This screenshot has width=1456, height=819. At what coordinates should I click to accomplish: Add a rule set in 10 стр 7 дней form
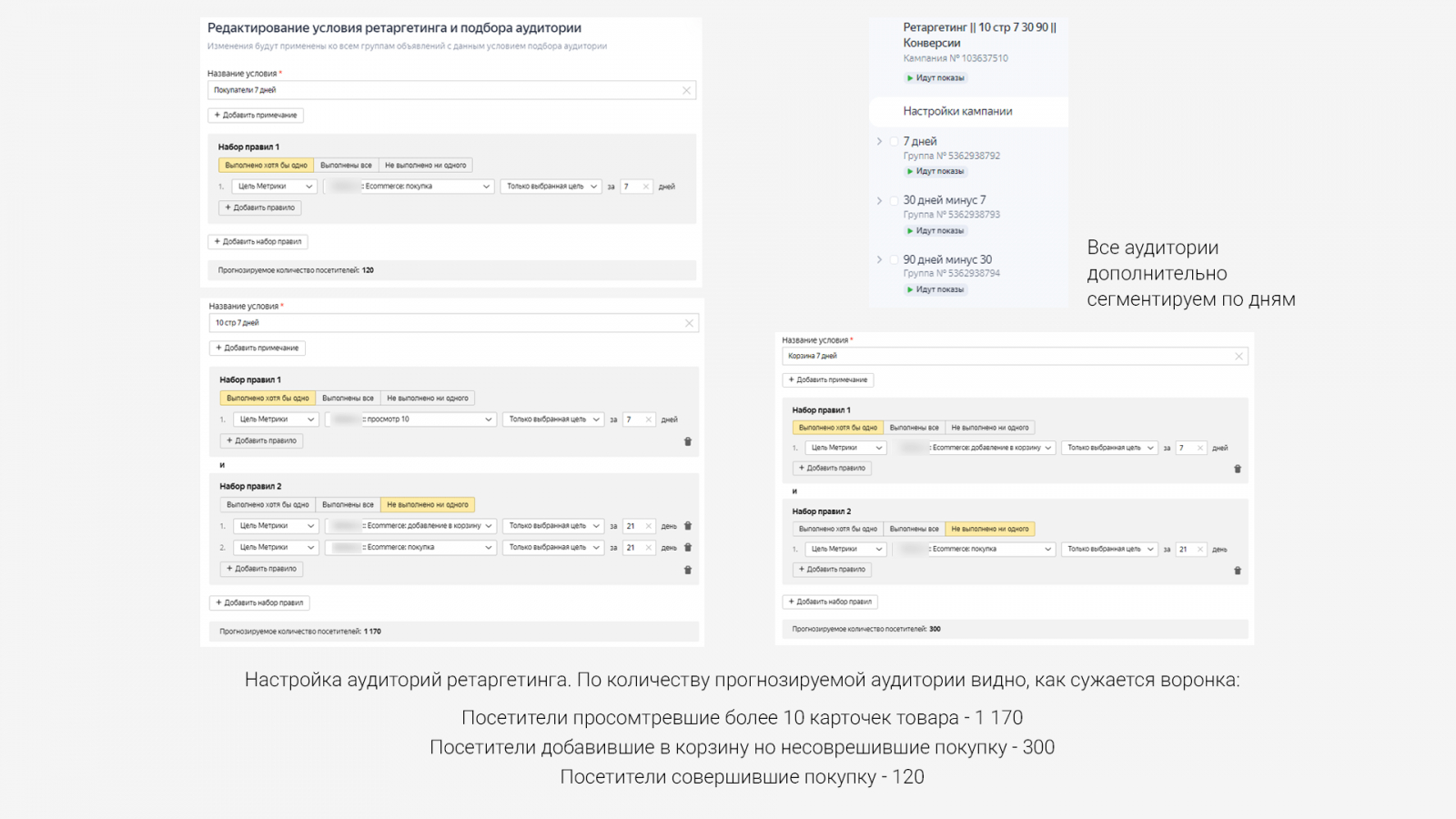click(260, 603)
